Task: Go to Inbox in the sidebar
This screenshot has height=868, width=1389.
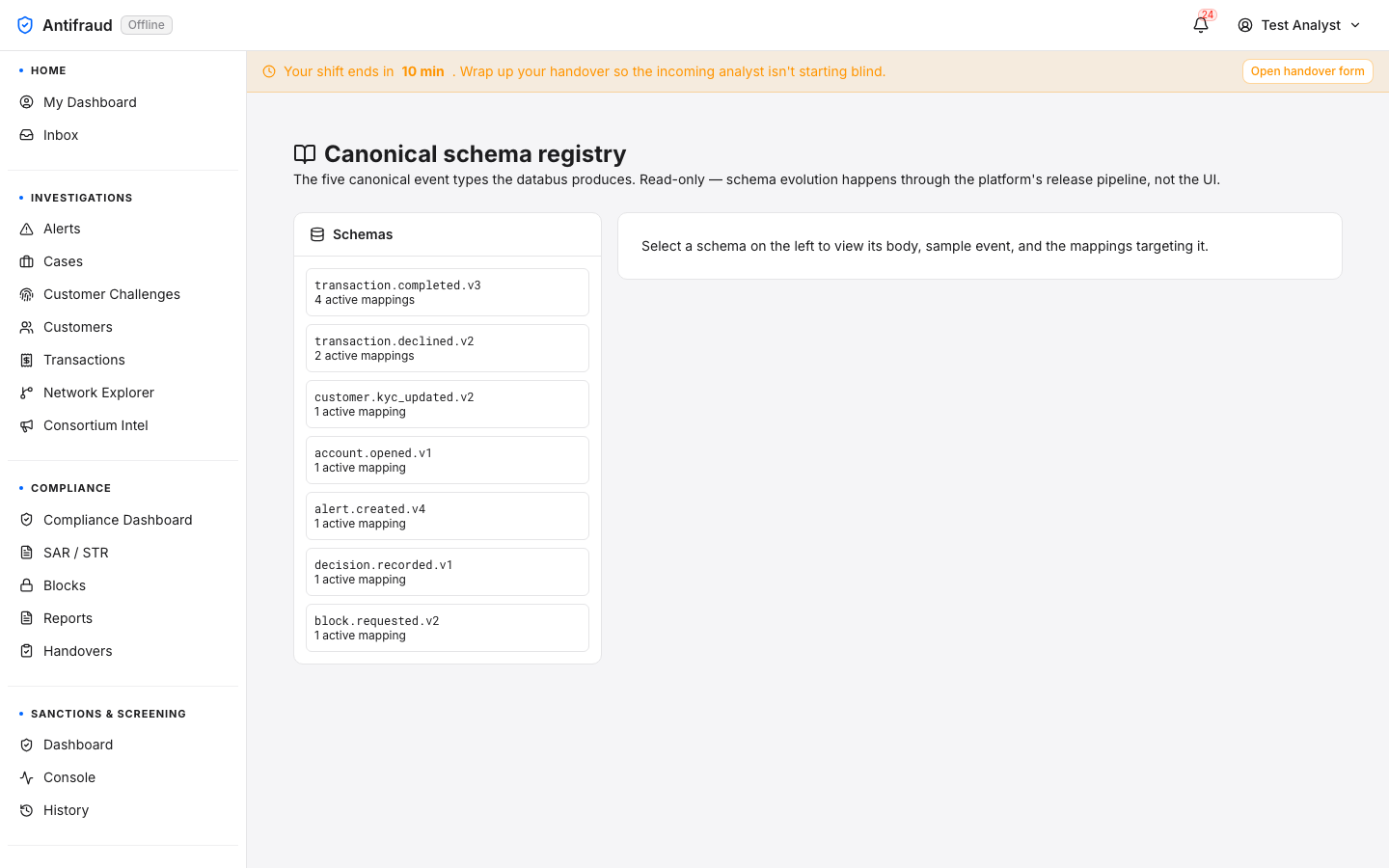Action: (123, 135)
